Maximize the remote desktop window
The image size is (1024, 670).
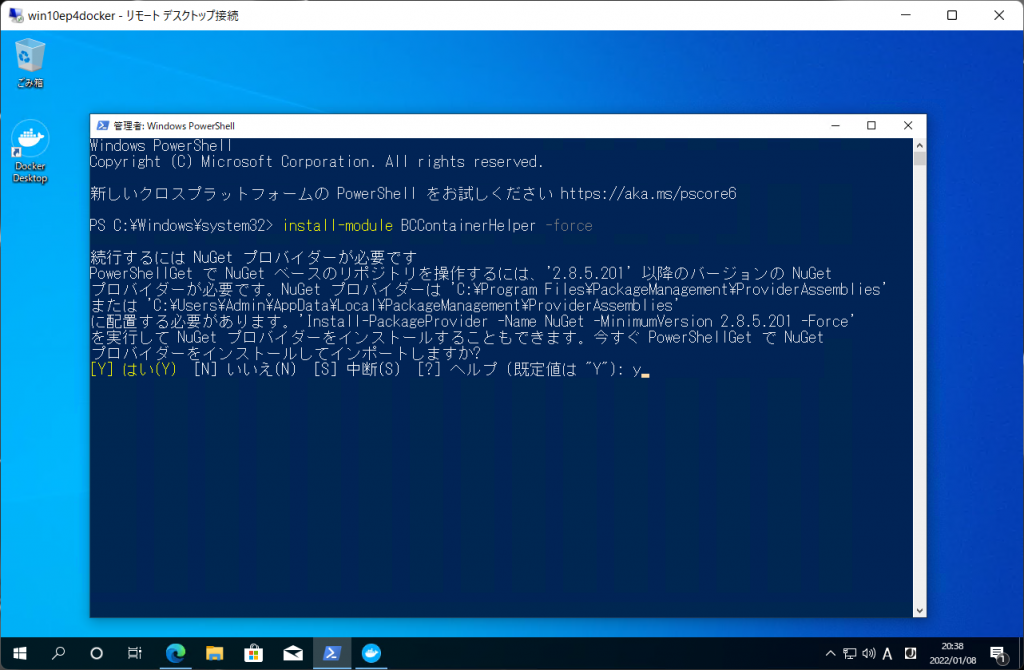coord(952,15)
